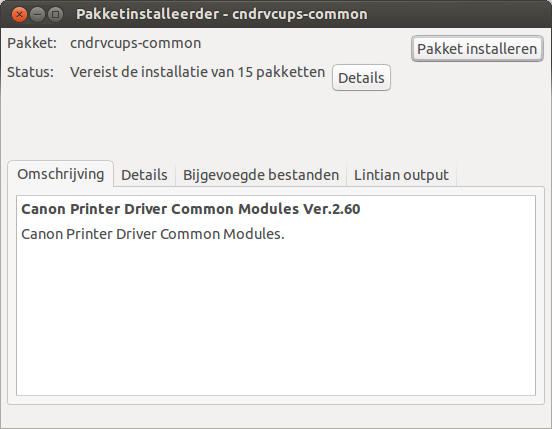Click the 'Canon Printer Driver Common Modules.' description line
Image resolution: width=552 pixels, height=429 pixels.
pos(153,234)
